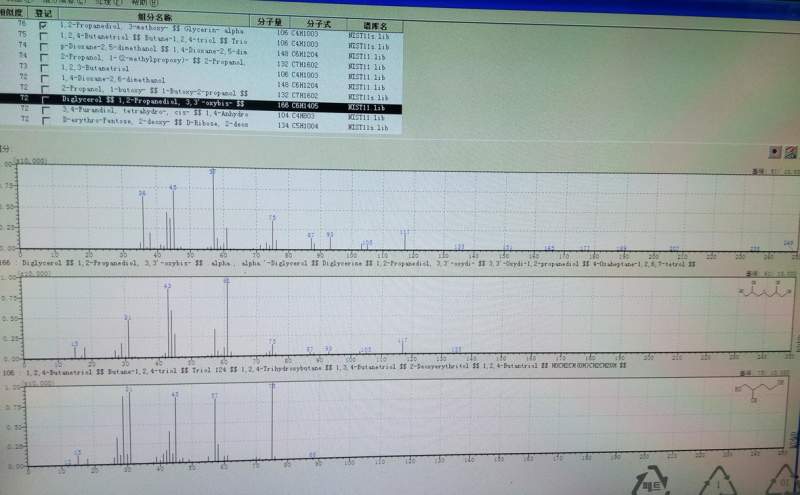Check the box for 1,2,3-Butanetriol row

44,68
